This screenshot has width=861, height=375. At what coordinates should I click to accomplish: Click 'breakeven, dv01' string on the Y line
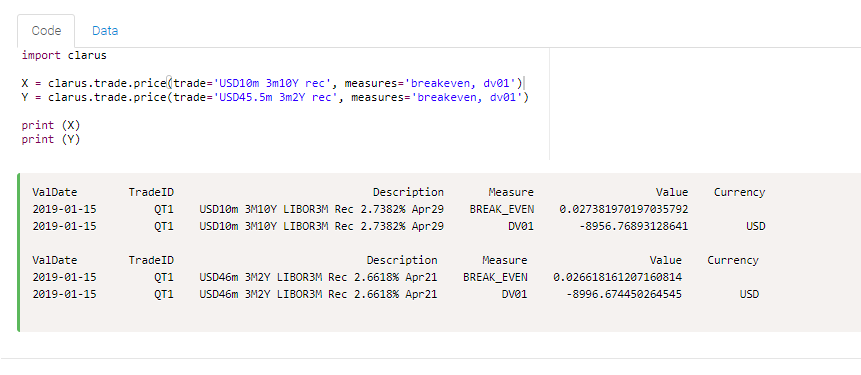[x=467, y=98]
